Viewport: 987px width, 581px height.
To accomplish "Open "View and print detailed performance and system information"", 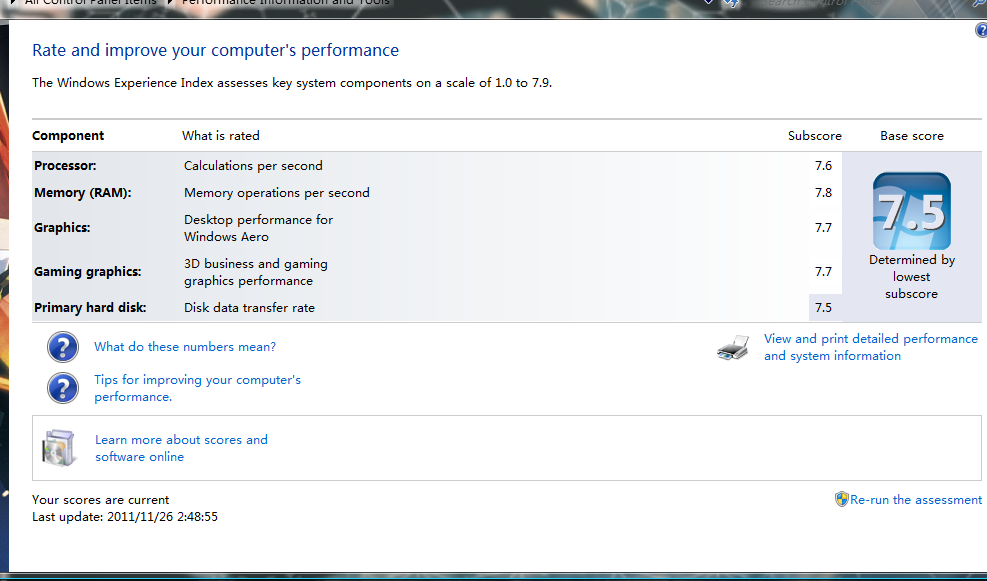I will point(871,347).
